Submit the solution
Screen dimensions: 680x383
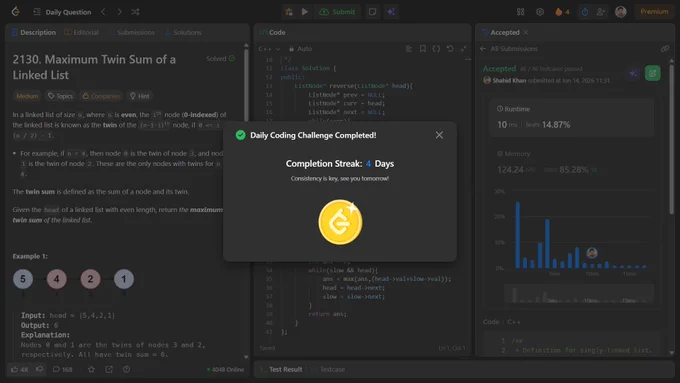pyautogui.click(x=337, y=12)
